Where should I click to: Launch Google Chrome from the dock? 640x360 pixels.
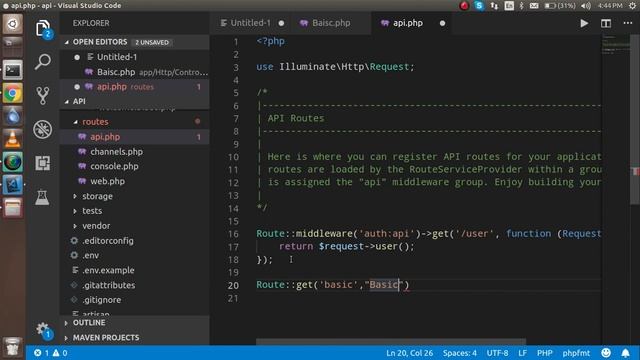pos(13,94)
